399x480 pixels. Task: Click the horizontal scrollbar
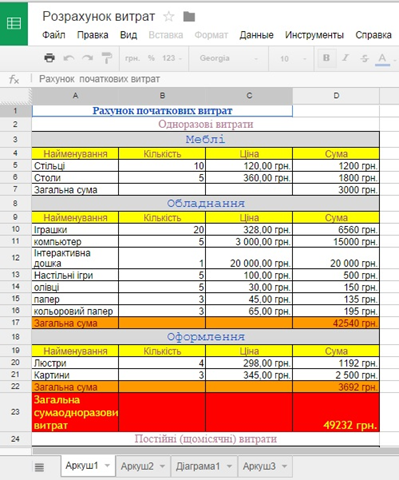215,451
